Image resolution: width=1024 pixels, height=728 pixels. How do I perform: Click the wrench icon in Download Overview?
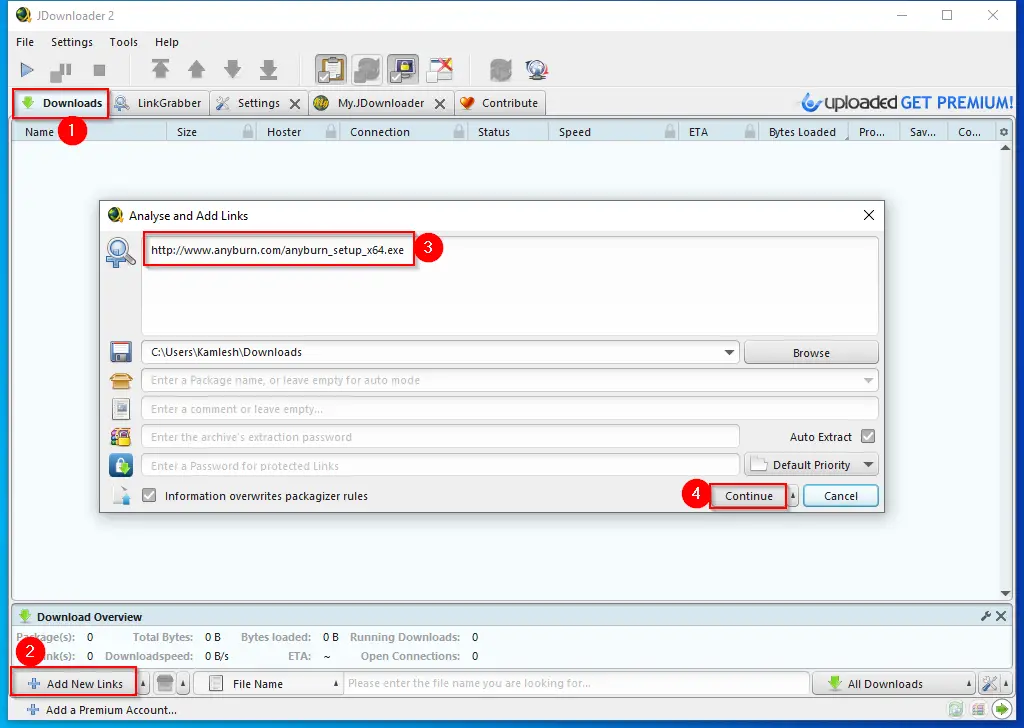click(x=986, y=616)
